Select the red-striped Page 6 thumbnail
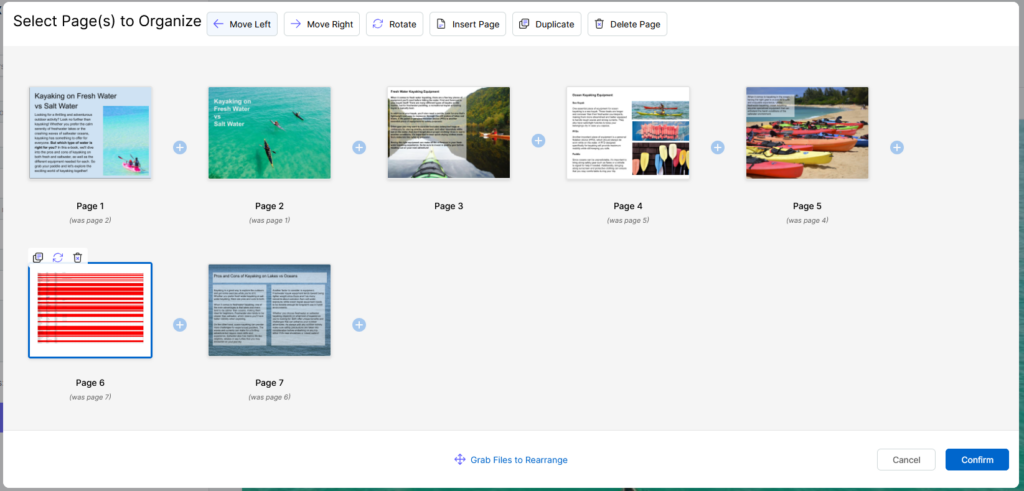The height and width of the screenshot is (491, 1024). 90,310
